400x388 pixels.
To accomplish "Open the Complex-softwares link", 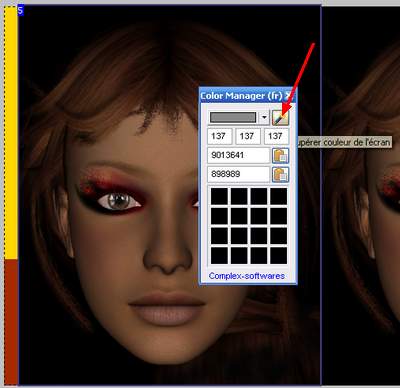I will (247, 276).
